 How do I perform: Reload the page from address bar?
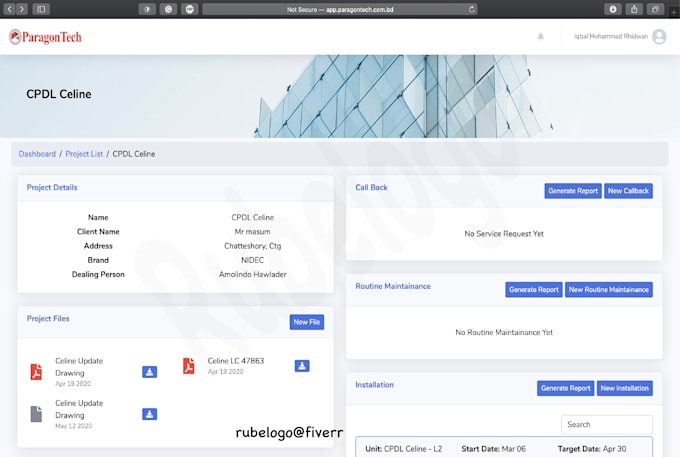pos(471,9)
